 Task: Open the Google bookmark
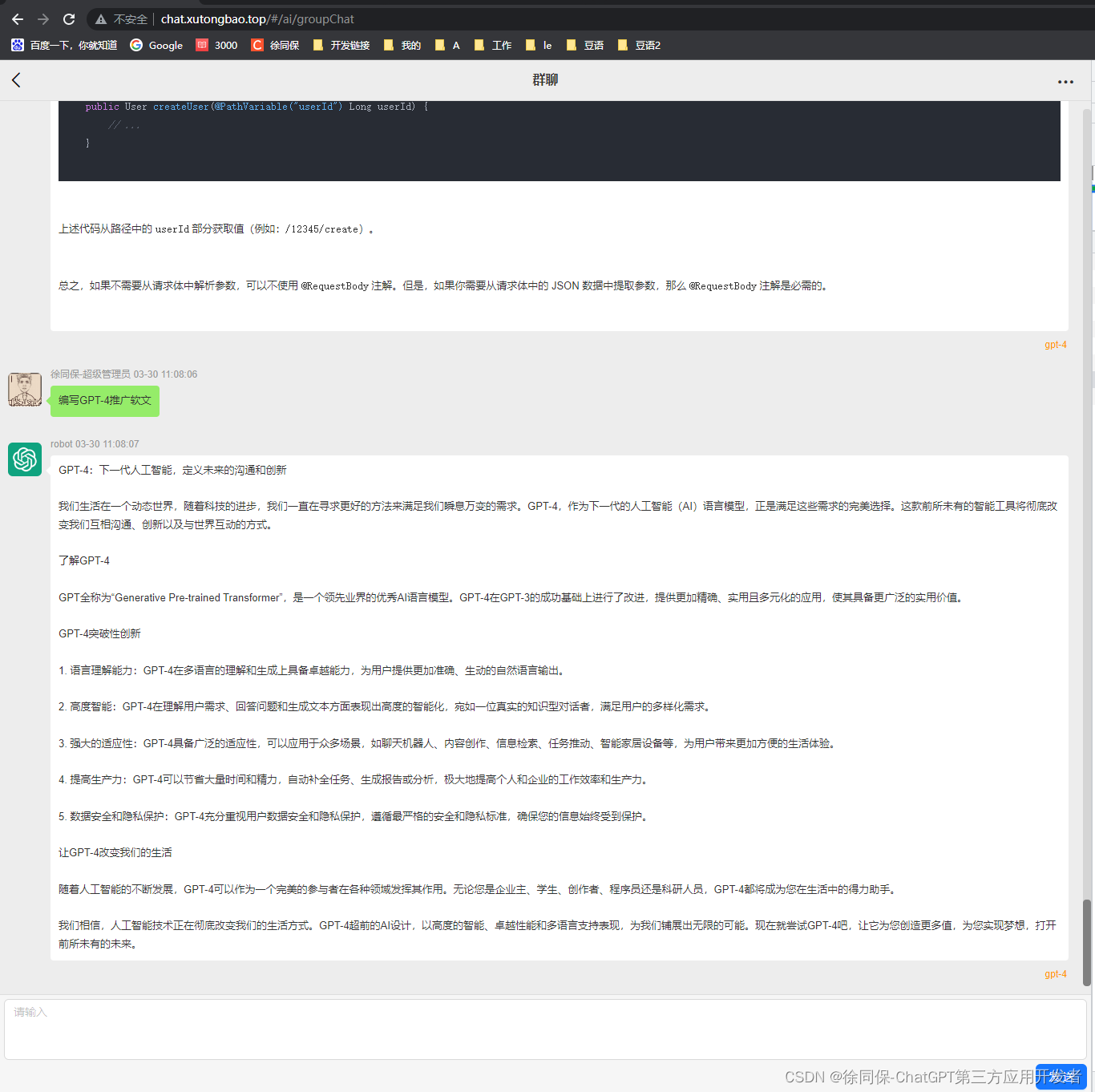click(156, 46)
